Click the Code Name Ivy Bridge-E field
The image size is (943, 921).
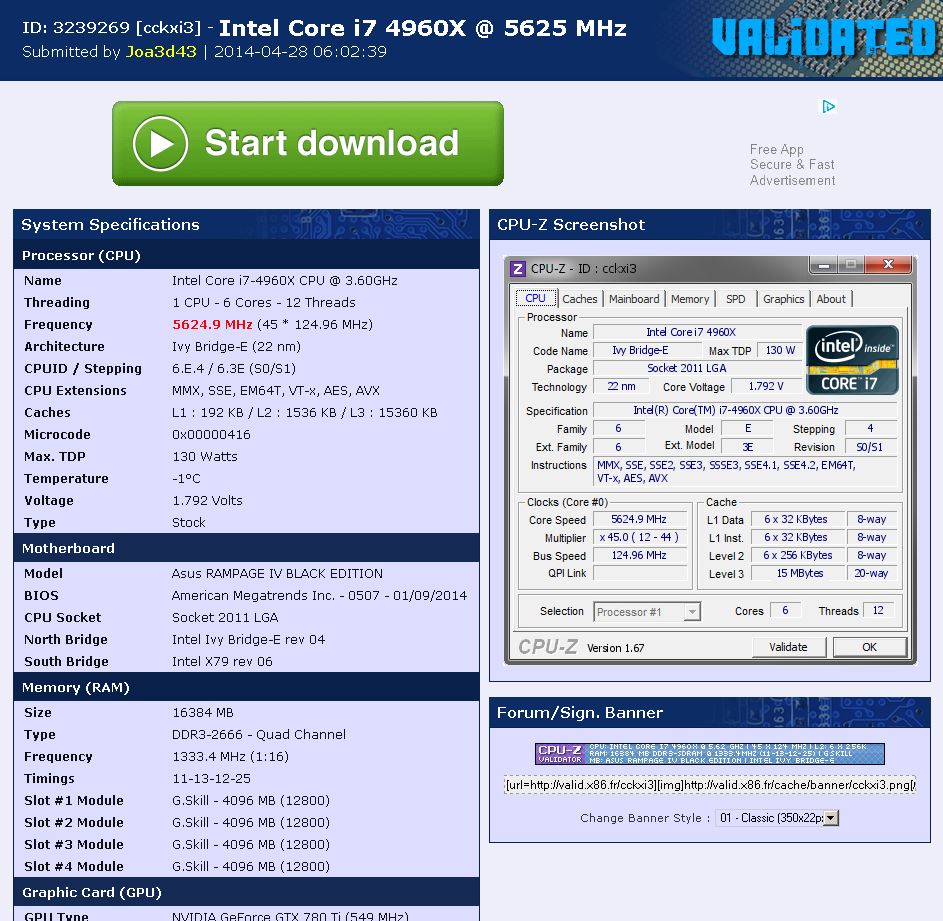click(647, 350)
